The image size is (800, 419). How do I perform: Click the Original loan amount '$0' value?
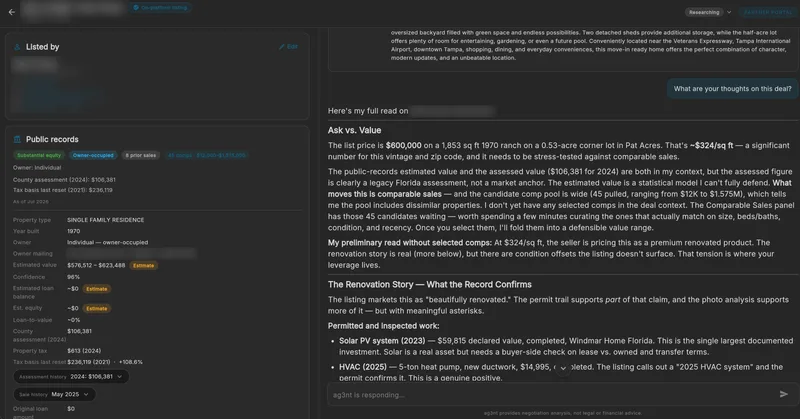[71, 409]
